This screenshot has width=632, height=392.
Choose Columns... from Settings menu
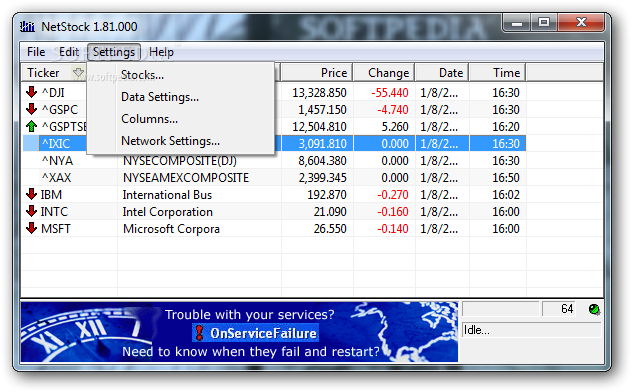click(149, 119)
